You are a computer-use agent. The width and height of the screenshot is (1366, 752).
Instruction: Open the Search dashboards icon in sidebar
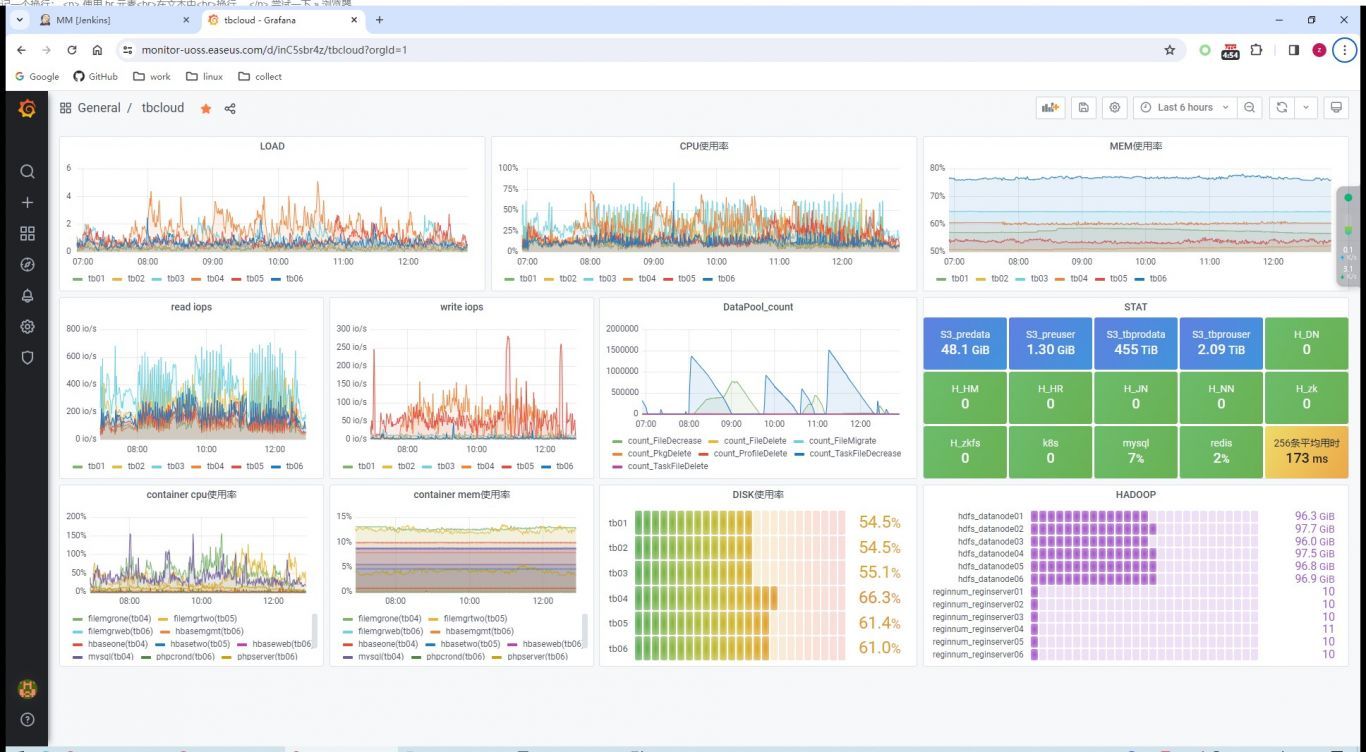(x=27, y=171)
